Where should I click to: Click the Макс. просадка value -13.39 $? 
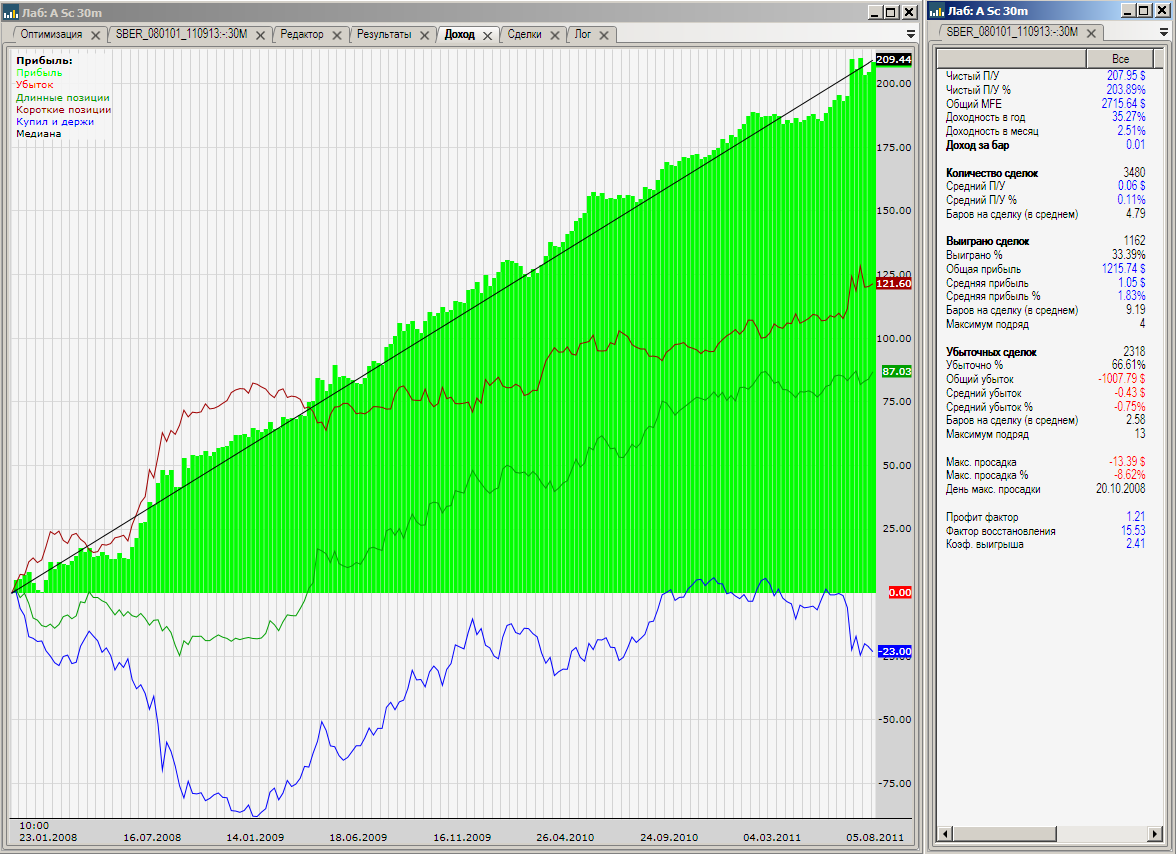tap(1127, 462)
